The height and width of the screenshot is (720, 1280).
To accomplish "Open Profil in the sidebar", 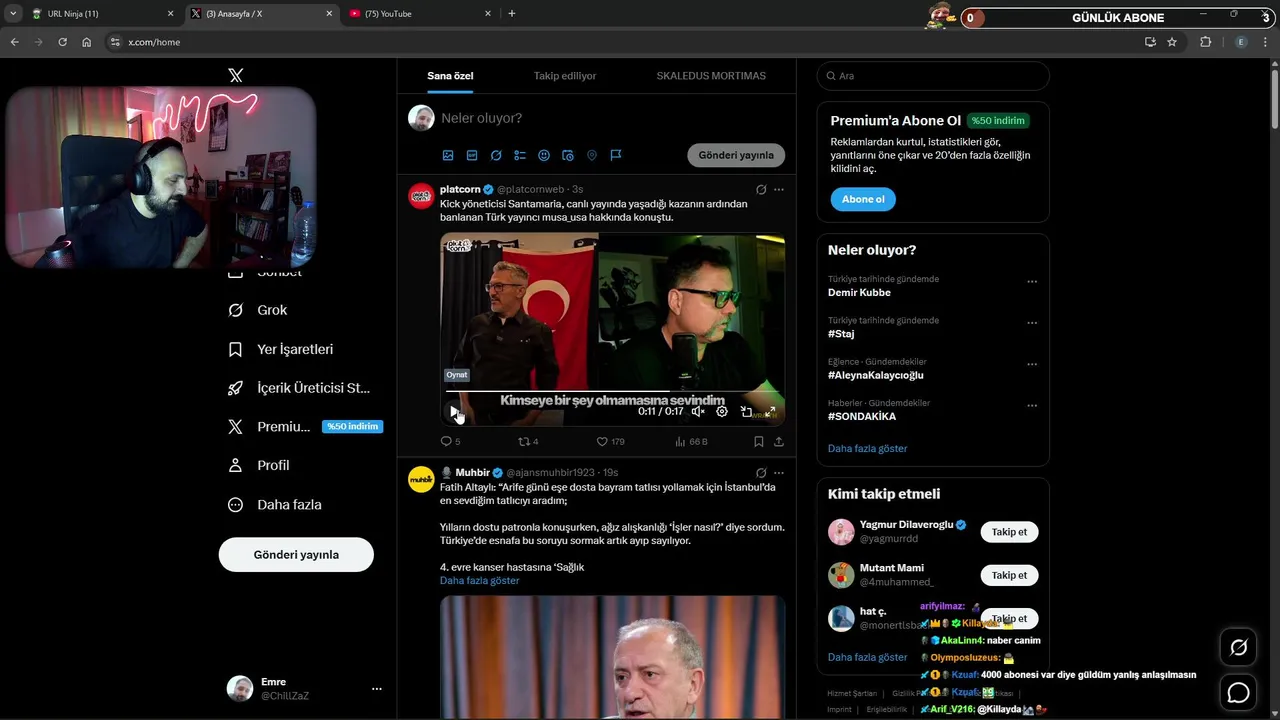I will (259, 465).
